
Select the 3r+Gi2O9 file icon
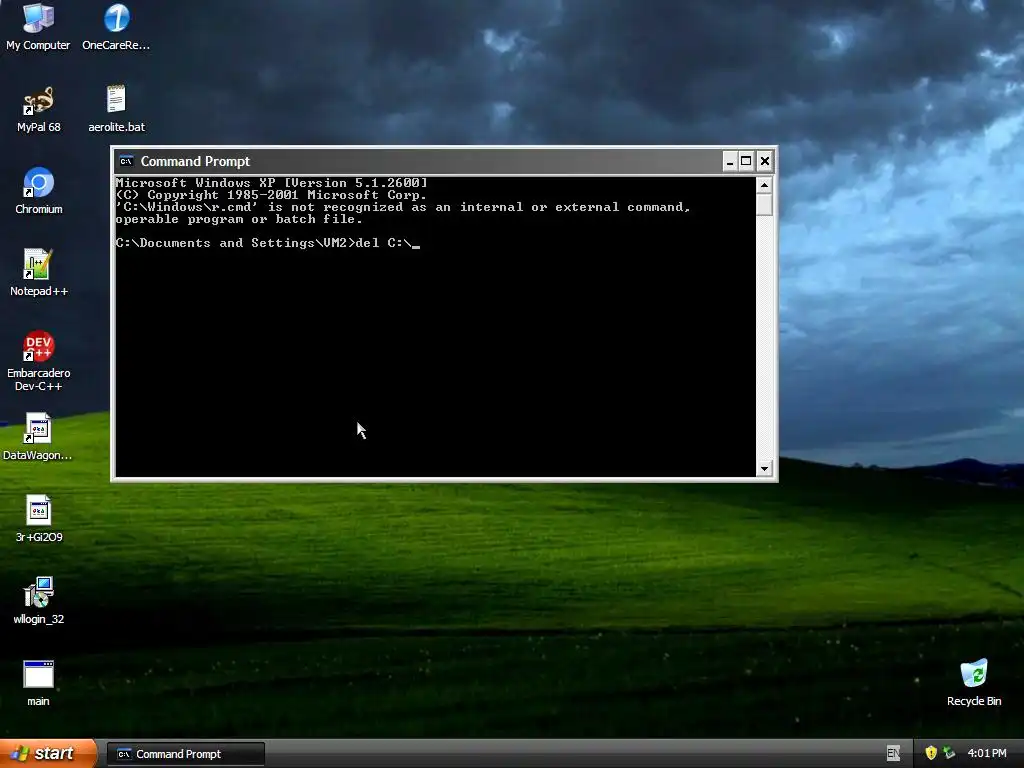[x=39, y=519]
